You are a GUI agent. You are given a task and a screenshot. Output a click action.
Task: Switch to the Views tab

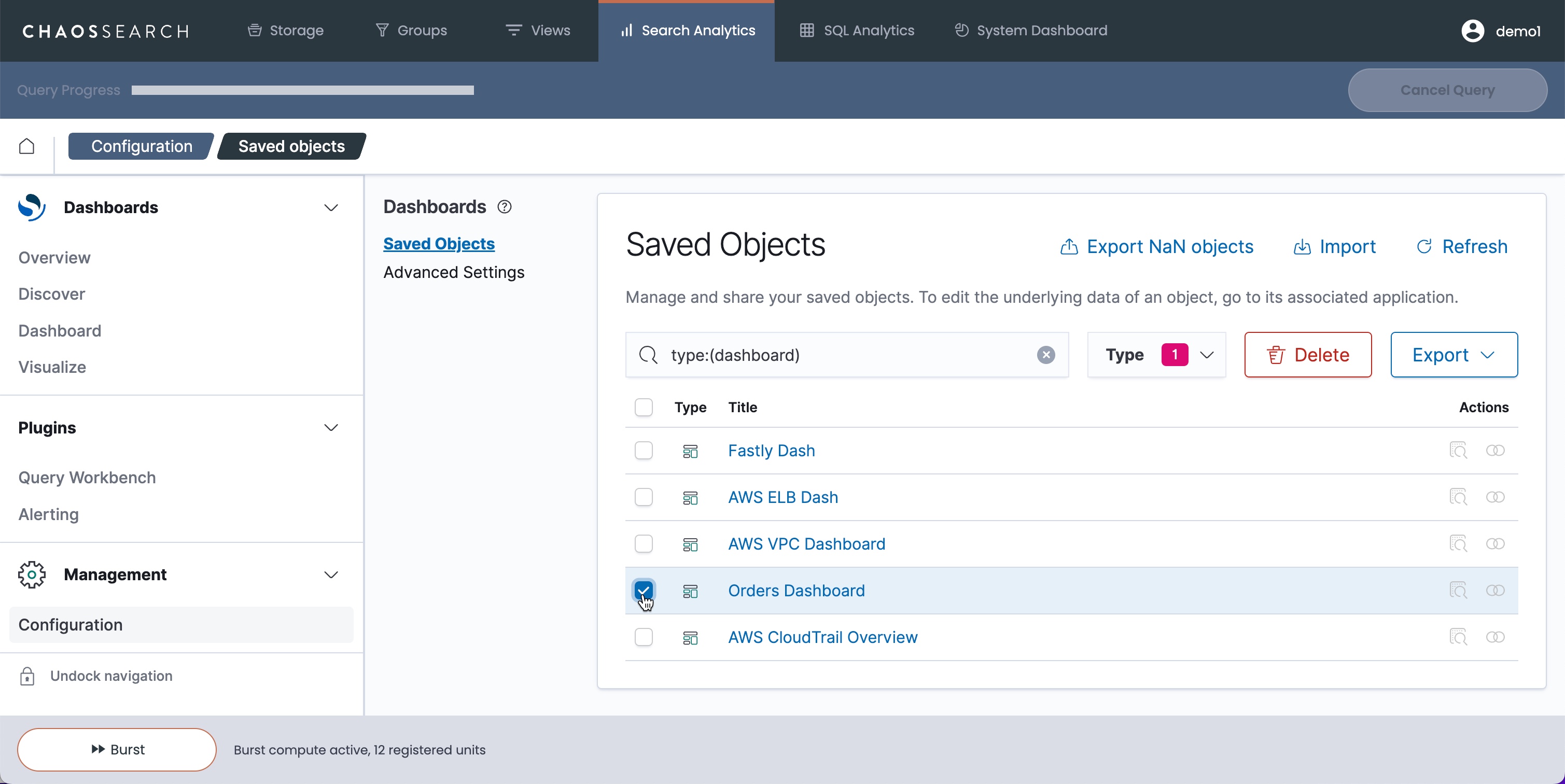click(537, 31)
